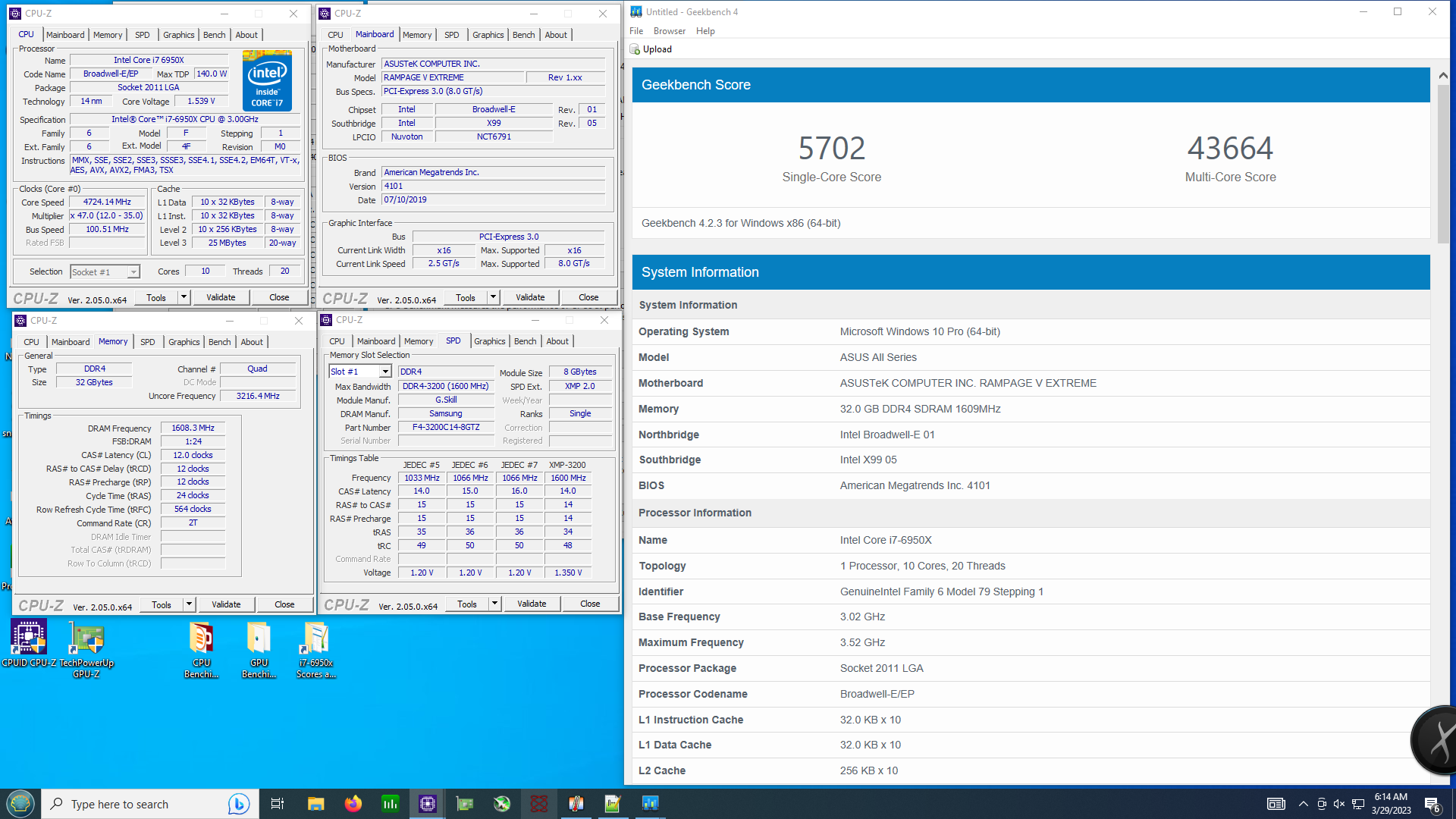Open the green circular X app on taskbar
This screenshot has height=819, width=1456.
click(x=502, y=804)
